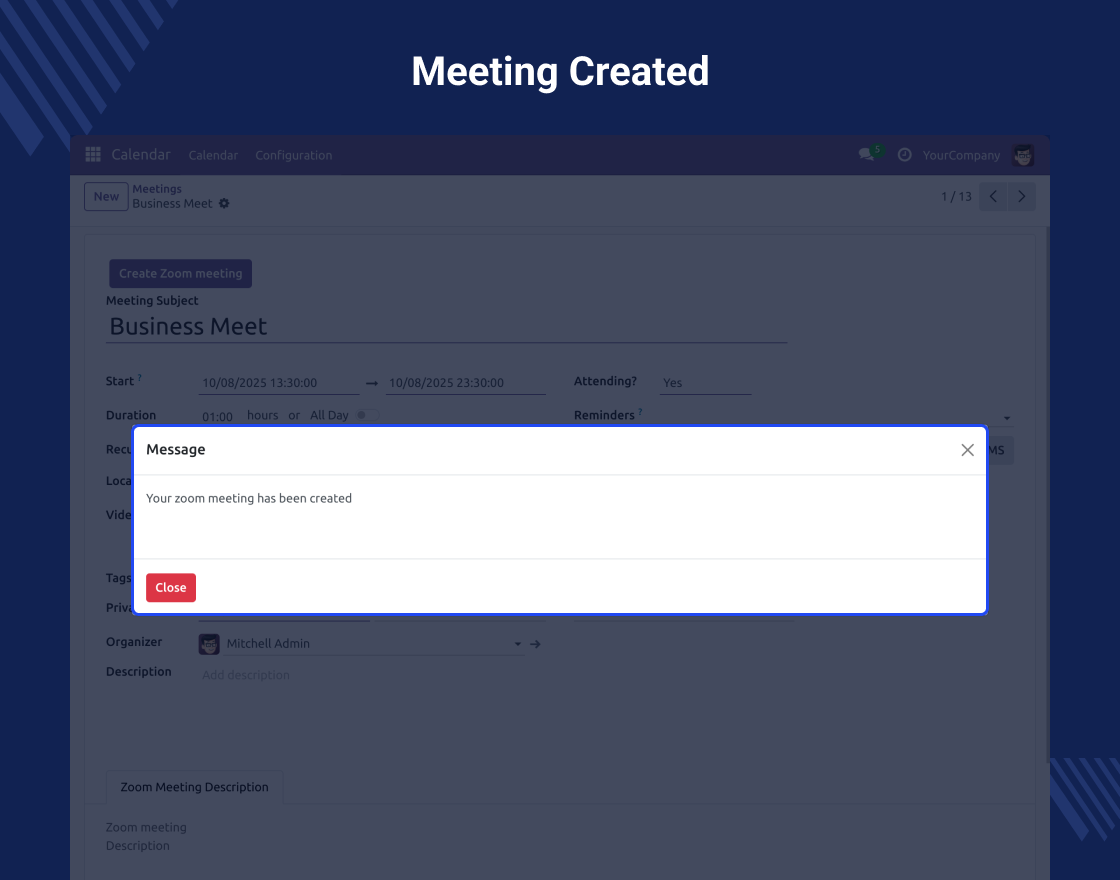Screen dimensions: 1120x880
Task: Go to next record arrow
Action: [x=1021, y=197]
